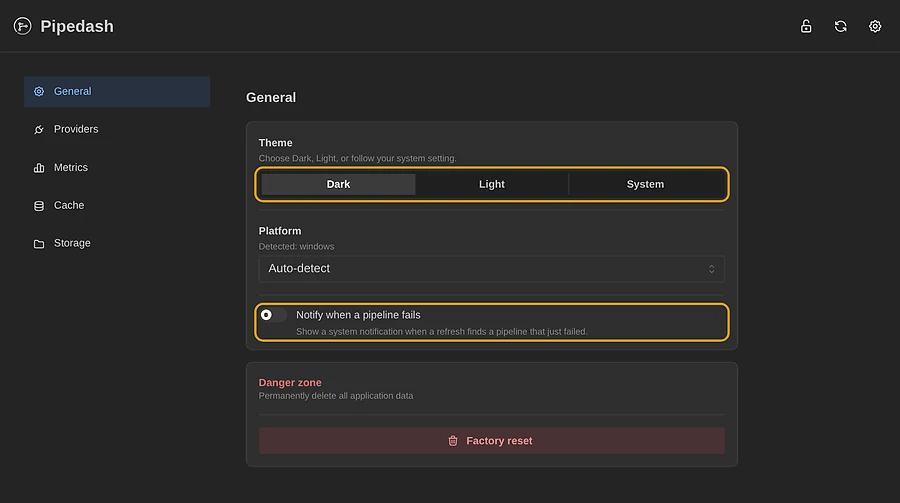Click the folder icon beside Storage

(39, 243)
